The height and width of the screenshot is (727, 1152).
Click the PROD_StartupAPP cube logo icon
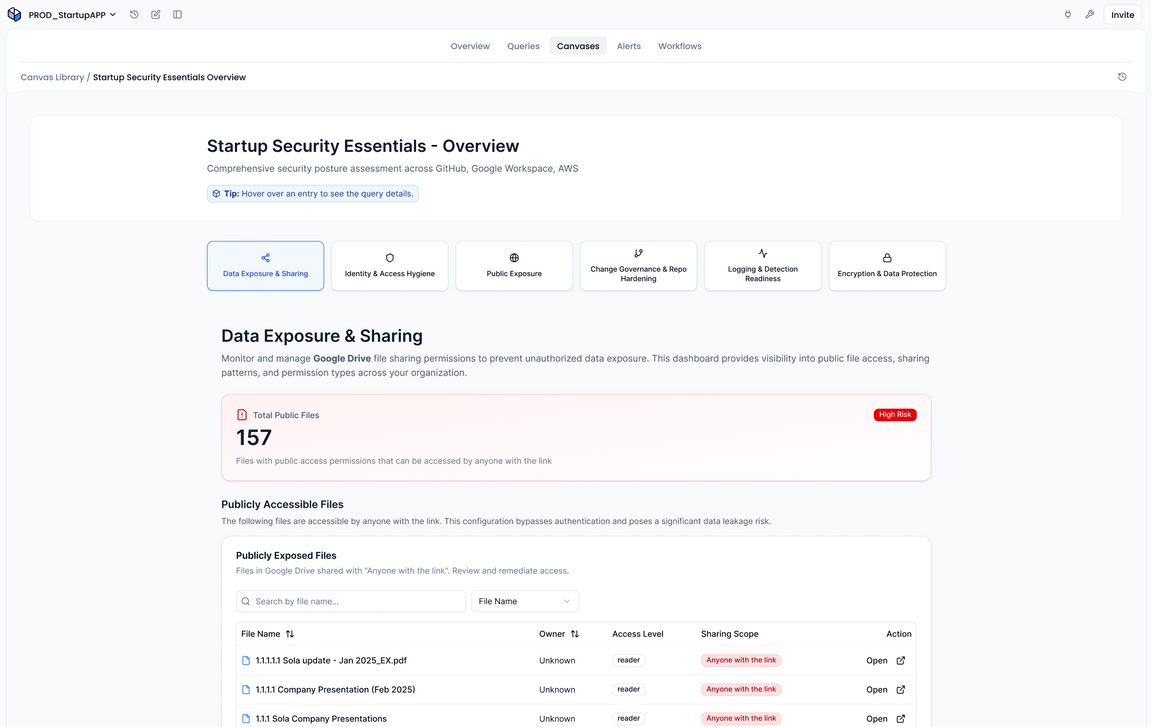point(14,14)
